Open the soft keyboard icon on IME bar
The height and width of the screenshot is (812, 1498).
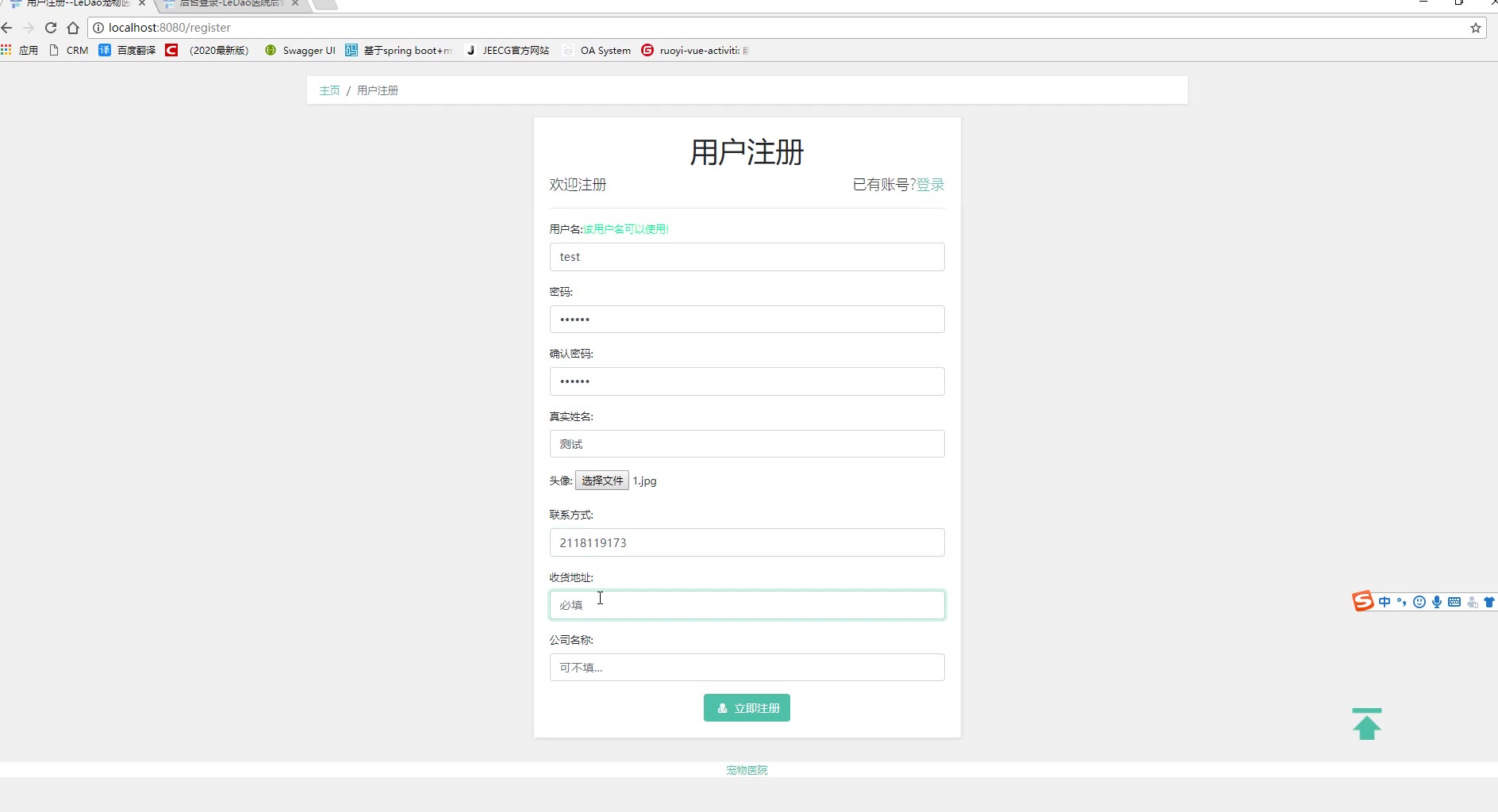[x=1454, y=602]
